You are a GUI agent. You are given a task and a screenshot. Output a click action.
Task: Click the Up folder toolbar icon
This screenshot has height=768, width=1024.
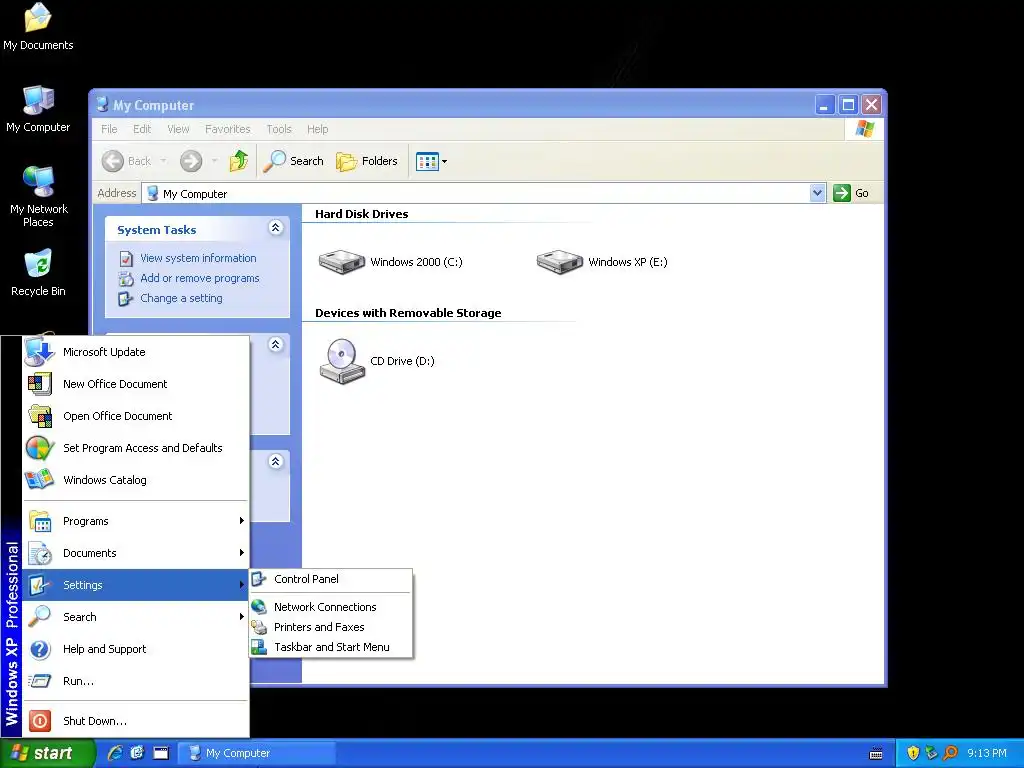point(238,161)
